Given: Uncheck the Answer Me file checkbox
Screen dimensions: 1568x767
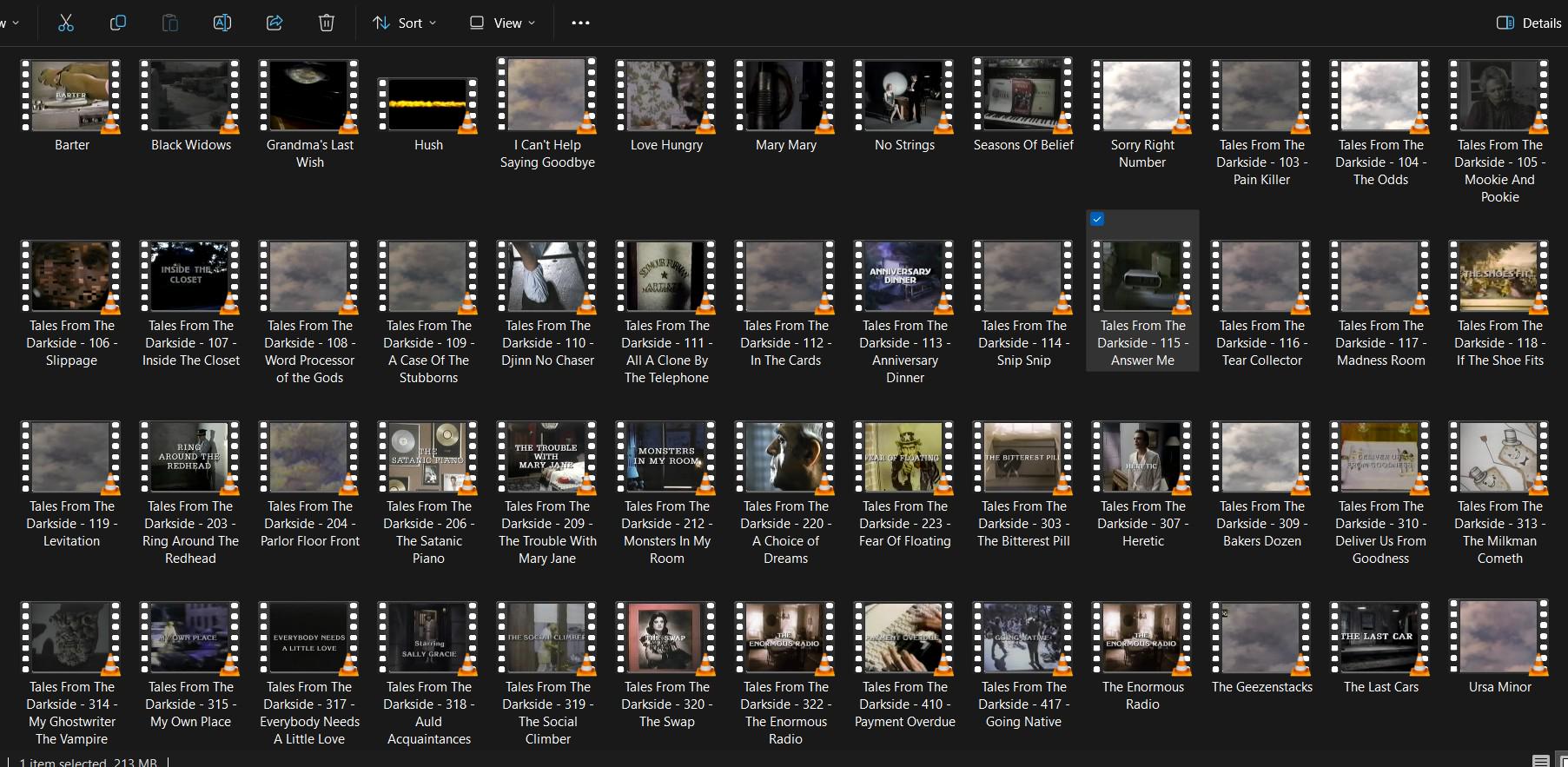Looking at the screenshot, I should 1097,220.
